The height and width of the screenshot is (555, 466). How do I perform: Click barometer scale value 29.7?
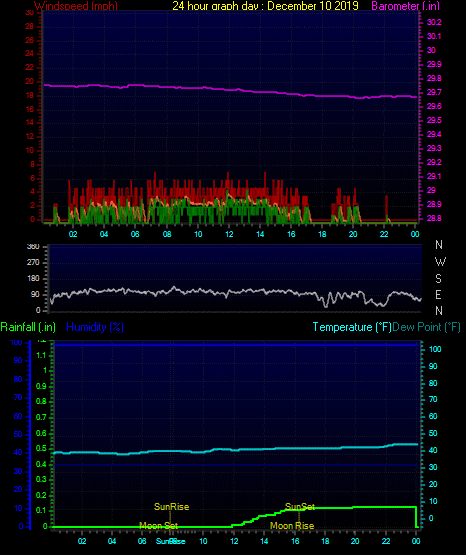434,92
